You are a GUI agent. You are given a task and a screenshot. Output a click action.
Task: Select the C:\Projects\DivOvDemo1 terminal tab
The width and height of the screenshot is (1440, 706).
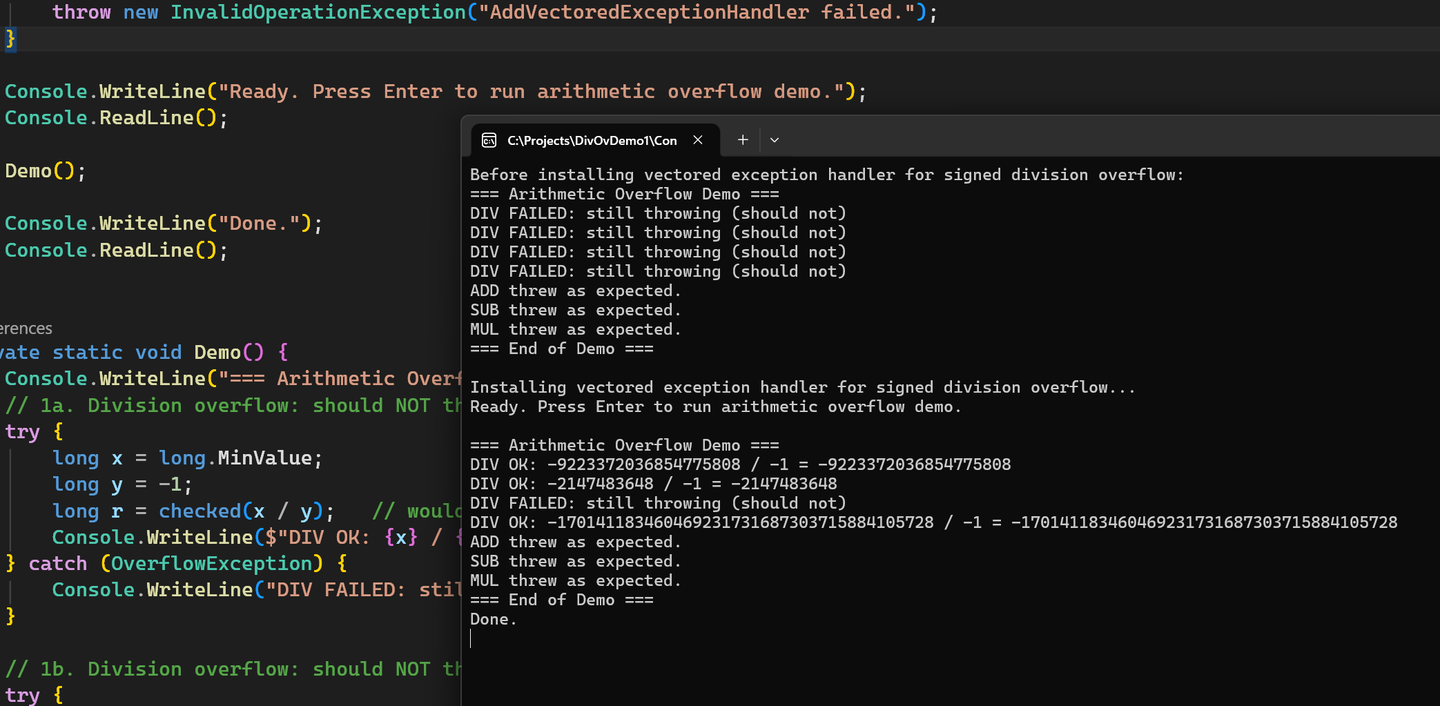[x=591, y=141]
